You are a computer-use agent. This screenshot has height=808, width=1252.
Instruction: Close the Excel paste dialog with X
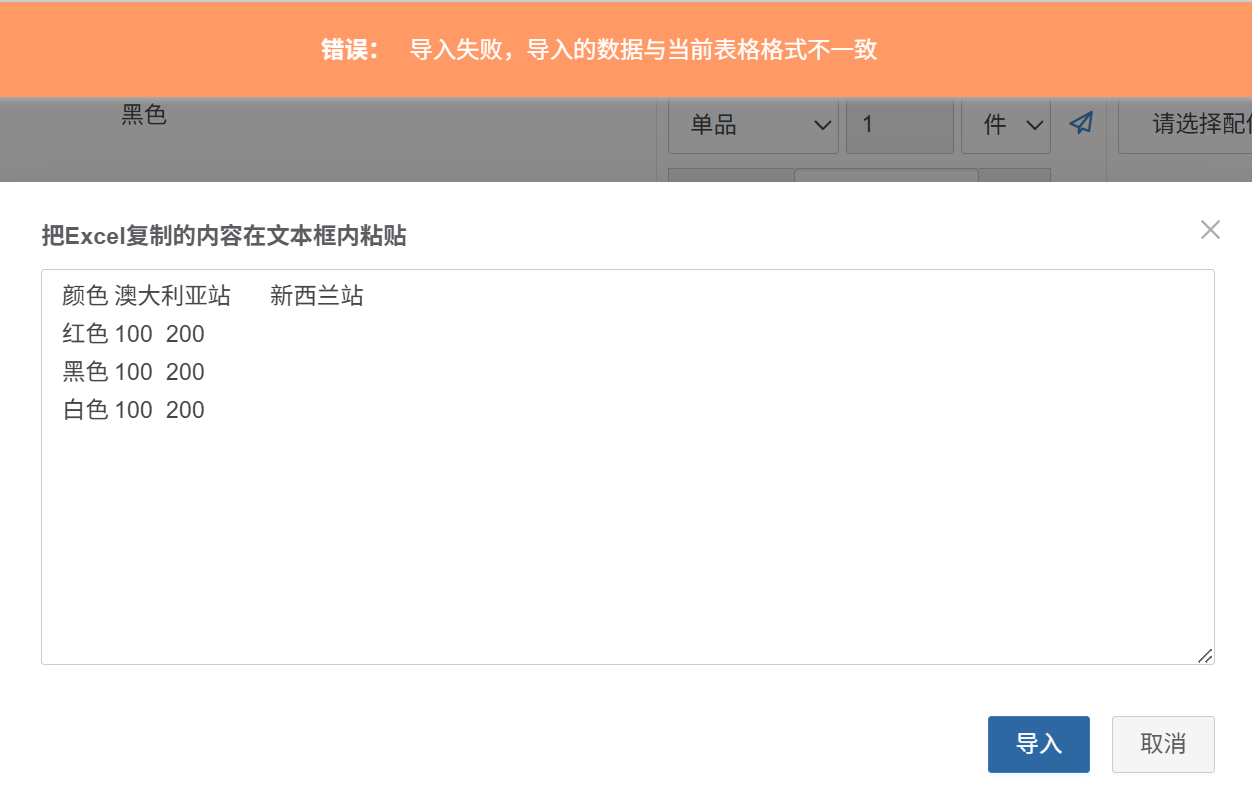[x=1210, y=230]
